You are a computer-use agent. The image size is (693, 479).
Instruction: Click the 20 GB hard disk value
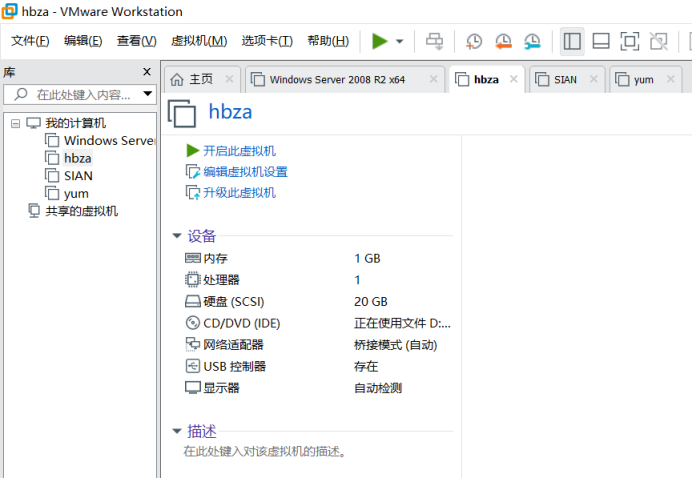[x=371, y=301]
